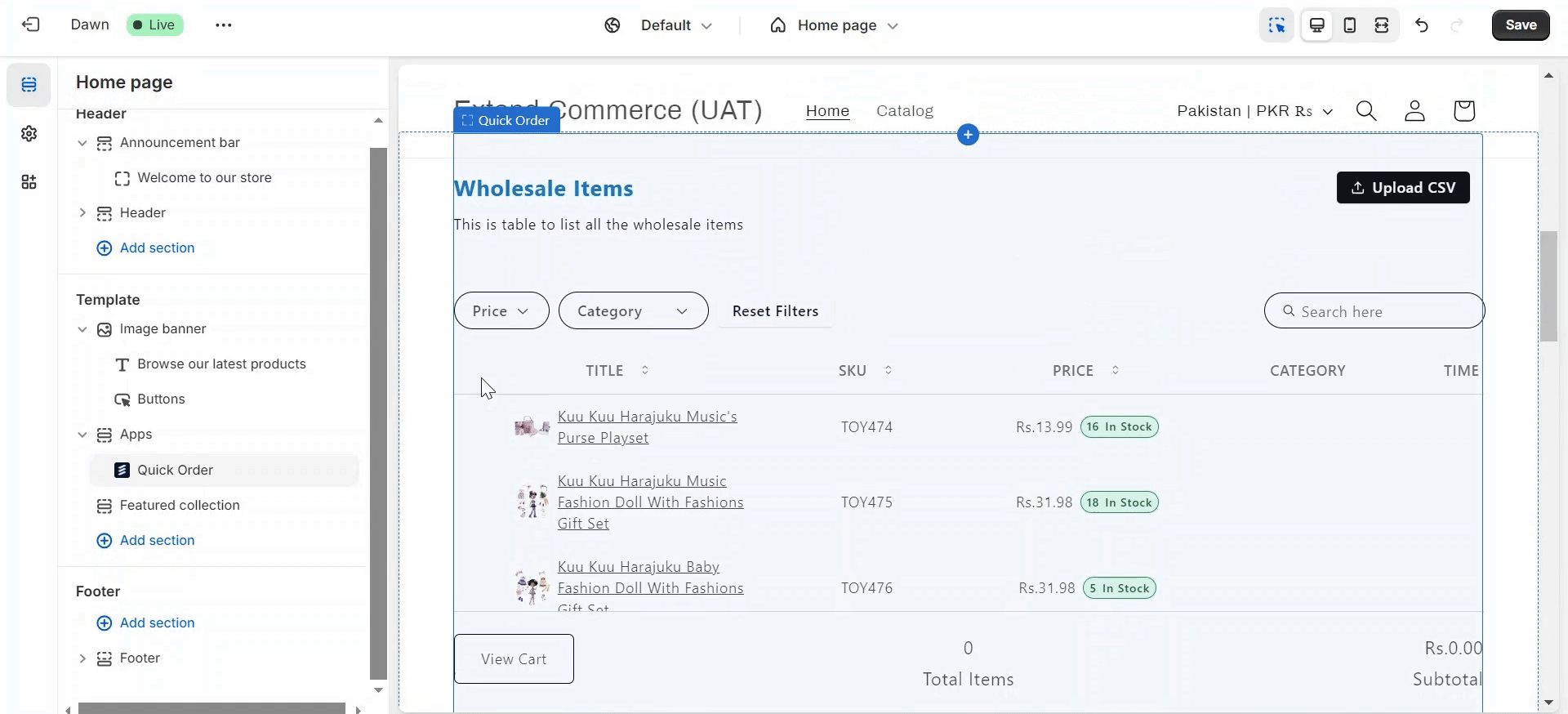This screenshot has height=714, width=1568.
Task: Open the theme settings gear icon
Action: tap(29, 133)
